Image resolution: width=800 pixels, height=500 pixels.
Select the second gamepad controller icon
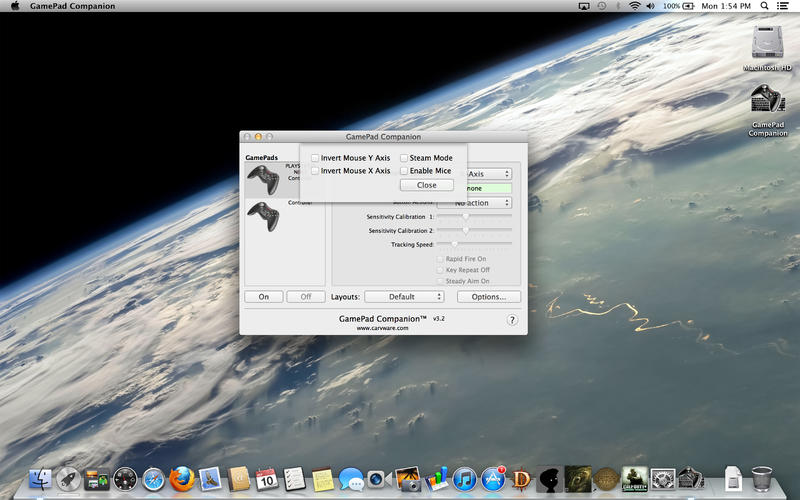click(x=263, y=216)
